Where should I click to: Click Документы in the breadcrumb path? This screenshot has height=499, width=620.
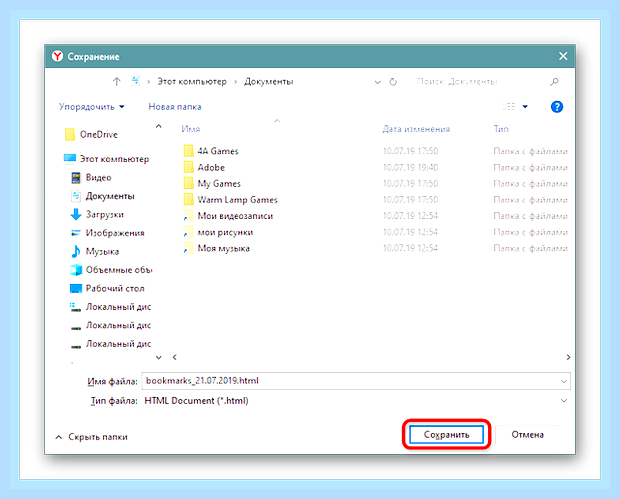point(268,81)
